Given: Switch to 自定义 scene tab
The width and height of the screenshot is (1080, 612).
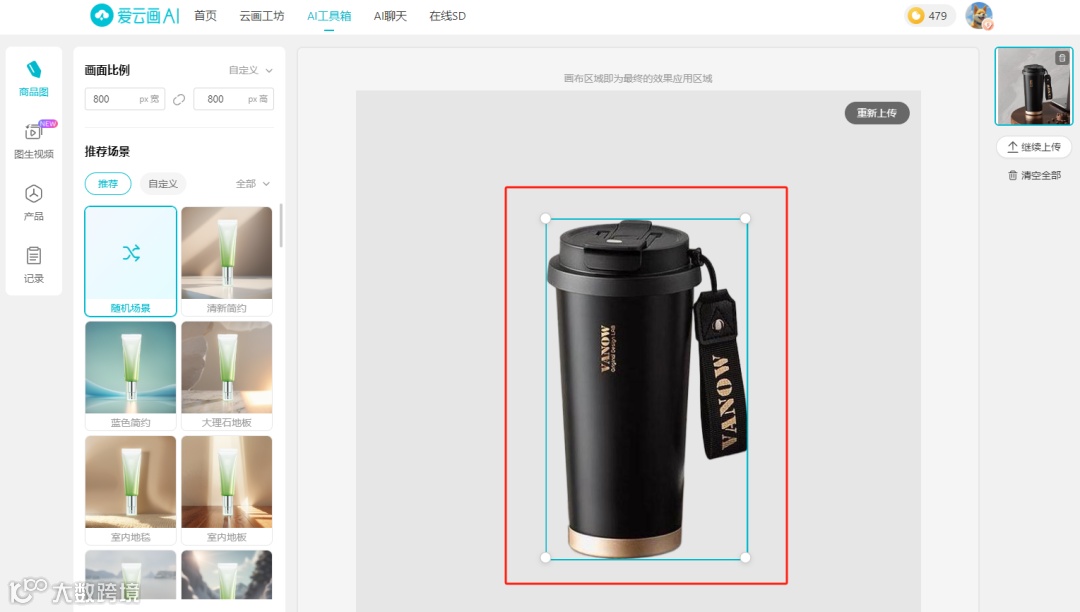Looking at the screenshot, I should 163,184.
